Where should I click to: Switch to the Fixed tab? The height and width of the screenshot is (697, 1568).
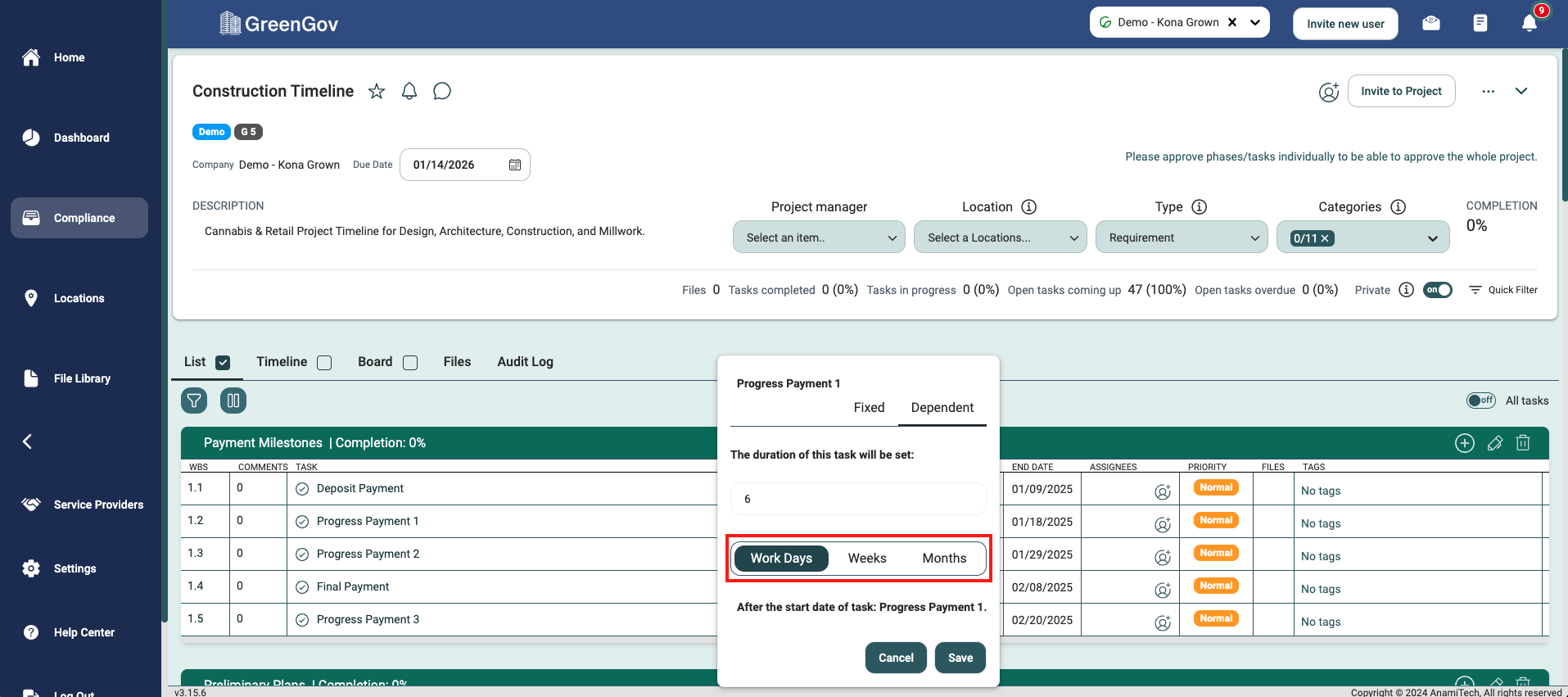(x=869, y=408)
